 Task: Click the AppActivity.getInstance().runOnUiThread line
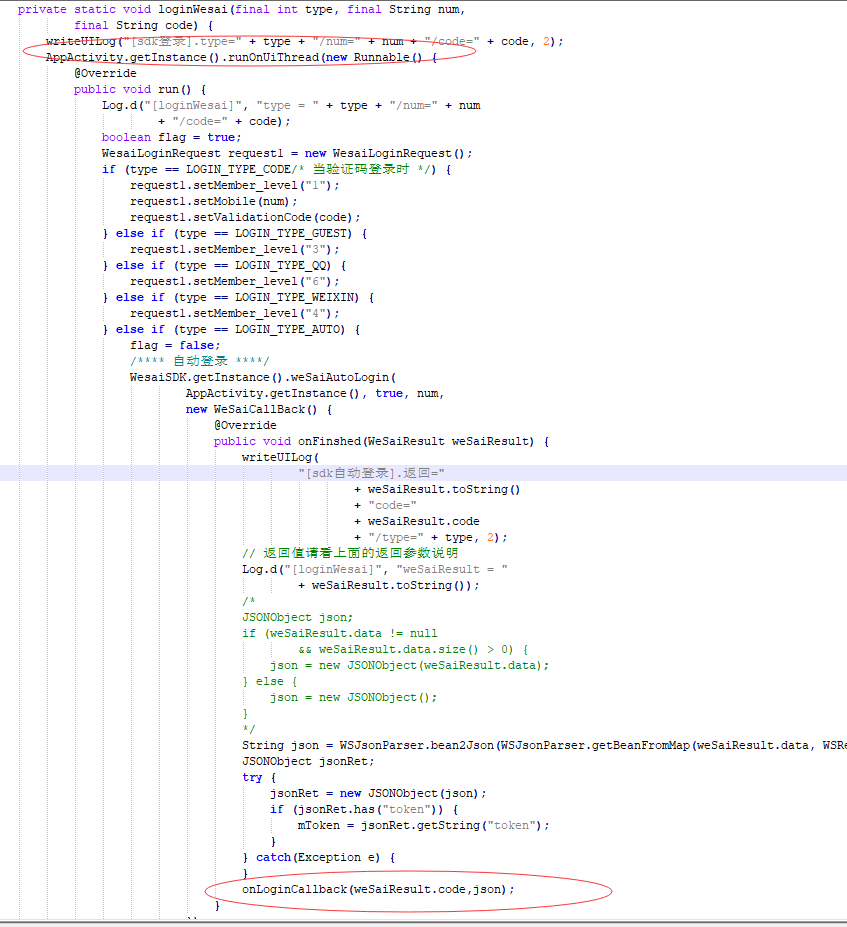click(241, 57)
